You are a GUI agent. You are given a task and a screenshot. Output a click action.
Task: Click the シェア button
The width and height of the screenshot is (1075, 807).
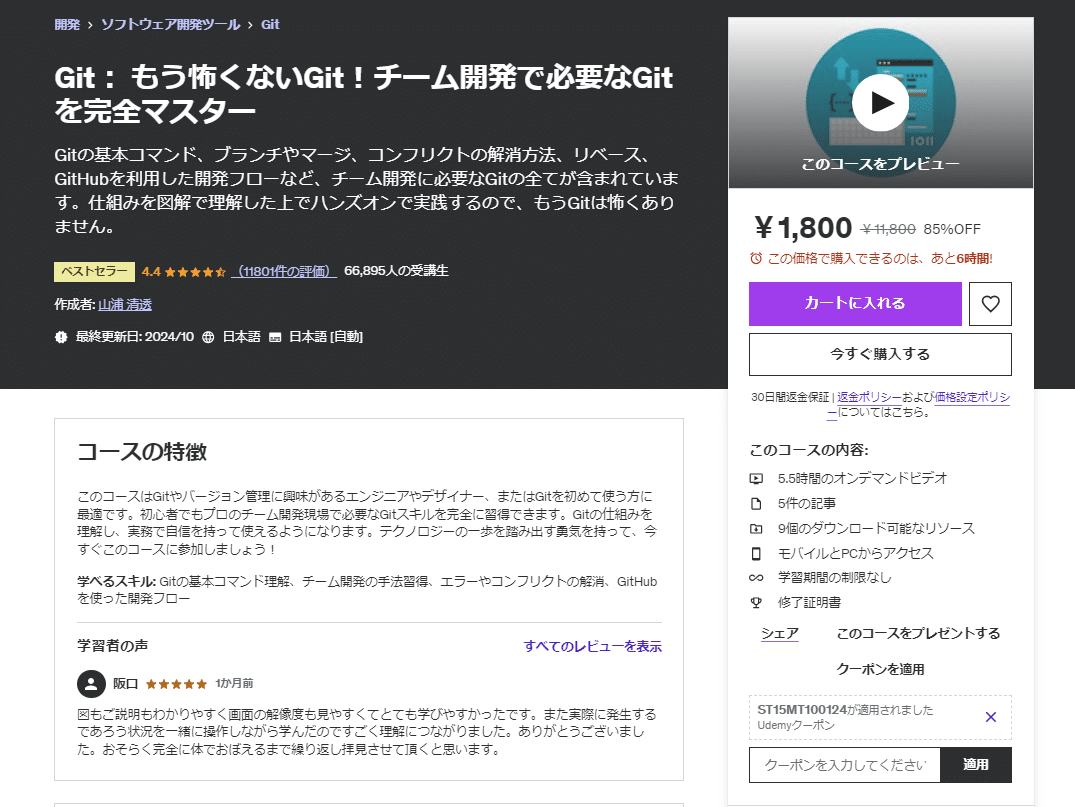tap(780, 634)
